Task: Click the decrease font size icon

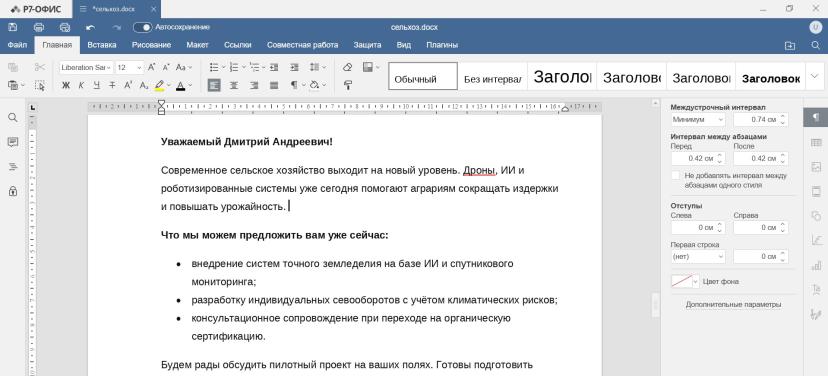Action: pos(166,67)
